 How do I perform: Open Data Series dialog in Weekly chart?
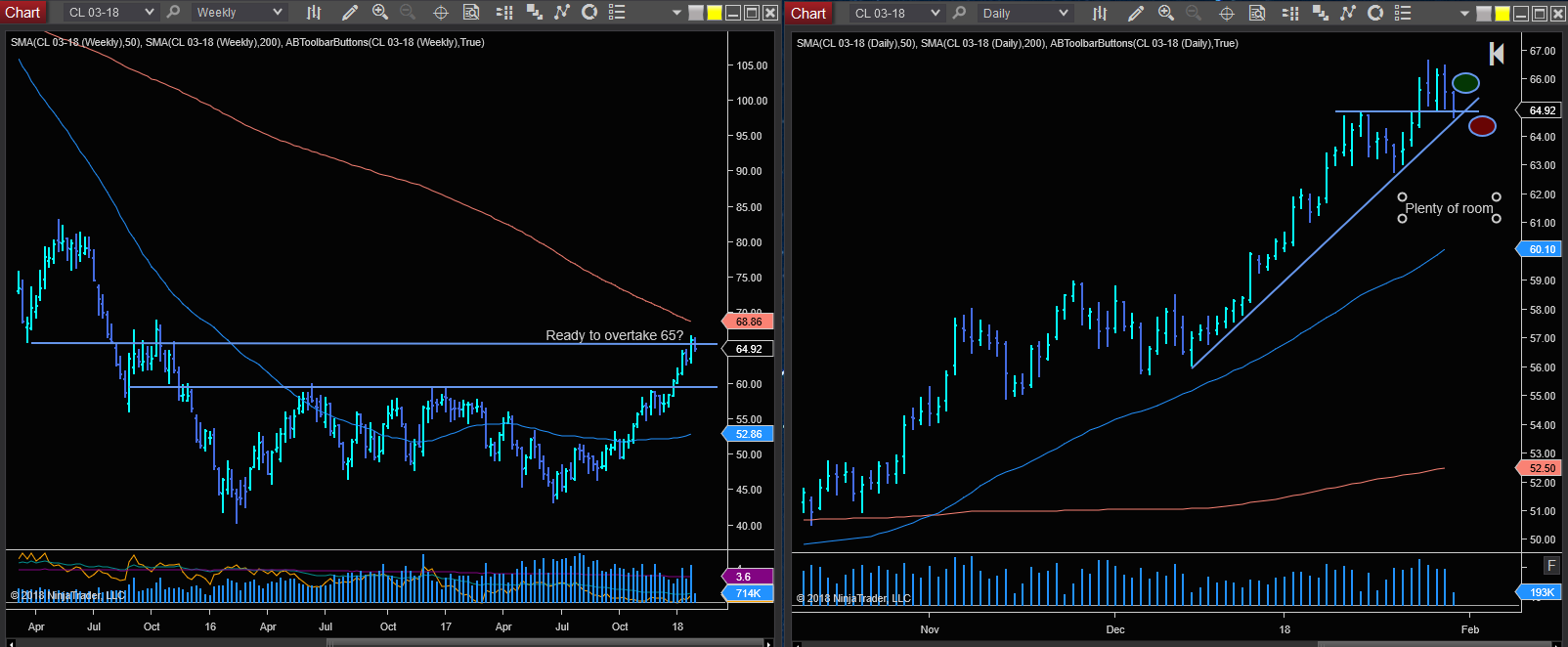click(x=535, y=13)
